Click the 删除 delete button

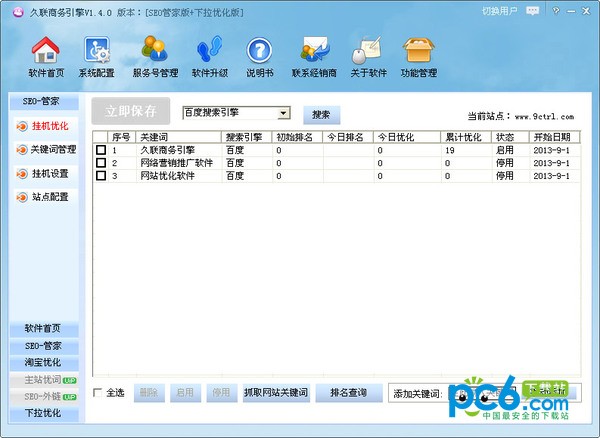[x=149, y=393]
